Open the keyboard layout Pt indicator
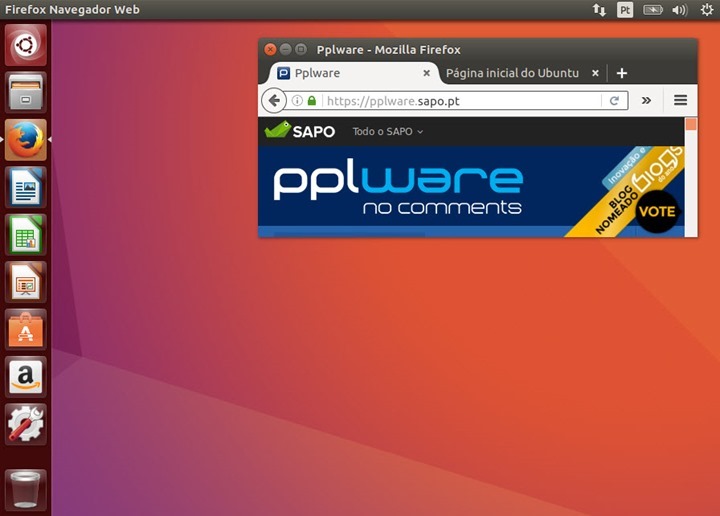 point(625,10)
